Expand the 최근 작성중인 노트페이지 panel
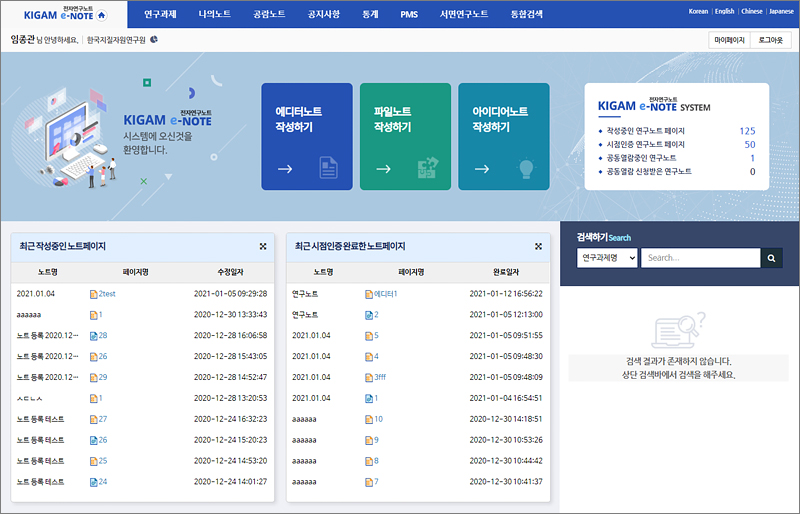The height and width of the screenshot is (514, 800). [x=262, y=246]
